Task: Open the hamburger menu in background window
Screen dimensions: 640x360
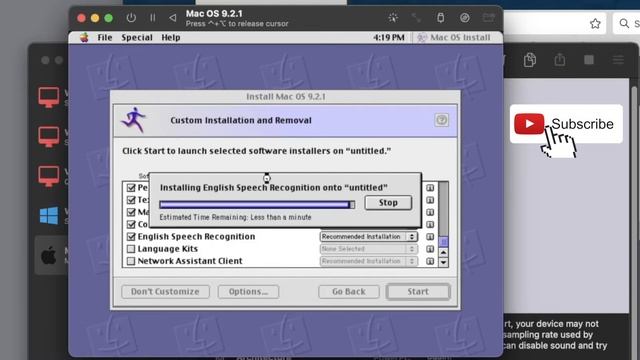Action: pos(618,60)
